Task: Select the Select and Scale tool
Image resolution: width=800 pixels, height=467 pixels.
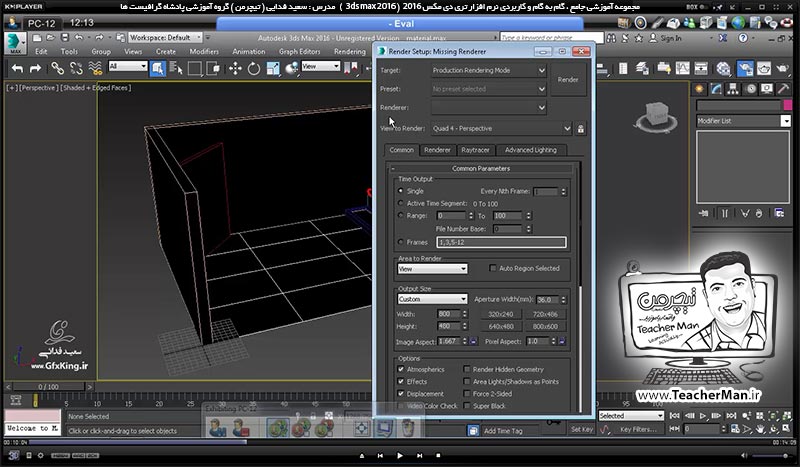Action: (273, 68)
